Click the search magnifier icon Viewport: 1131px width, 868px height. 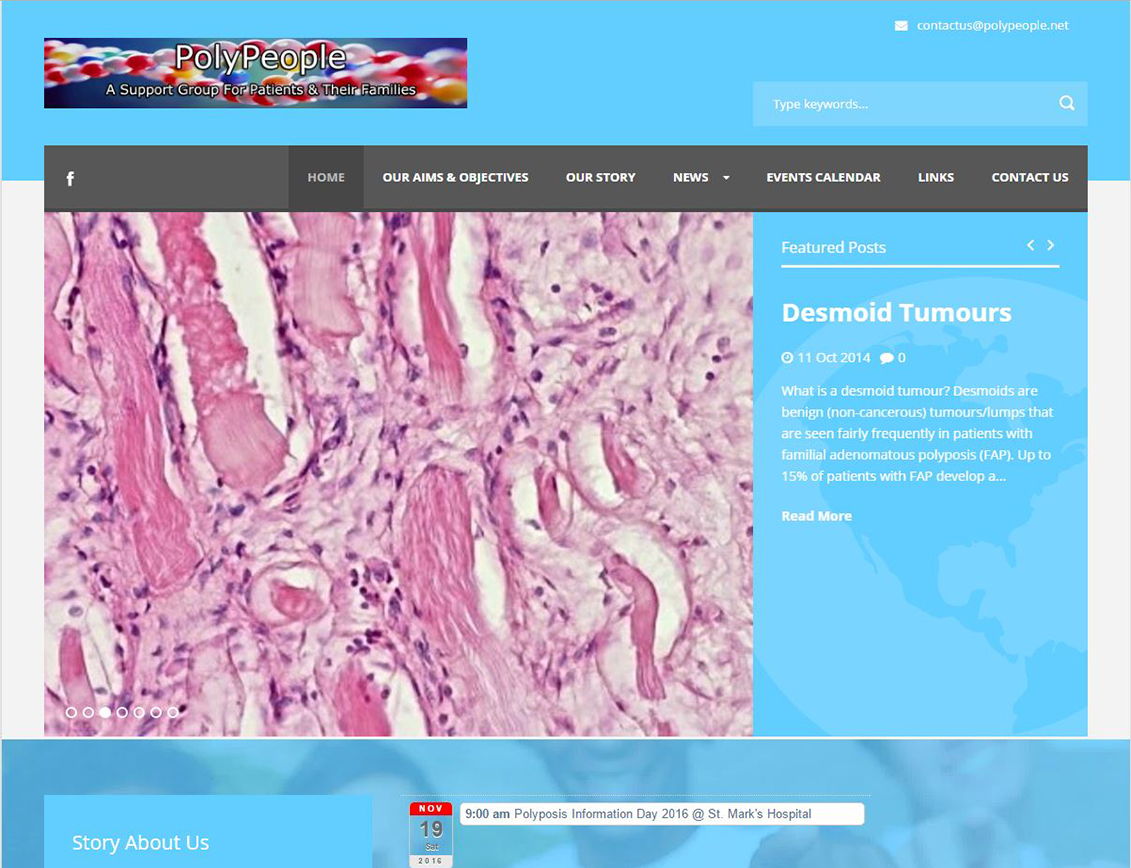1067,103
